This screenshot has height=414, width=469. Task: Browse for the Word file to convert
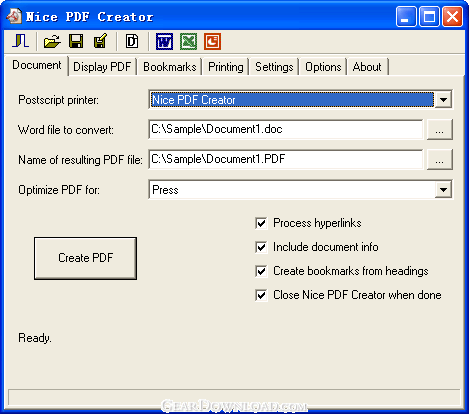coord(440,130)
